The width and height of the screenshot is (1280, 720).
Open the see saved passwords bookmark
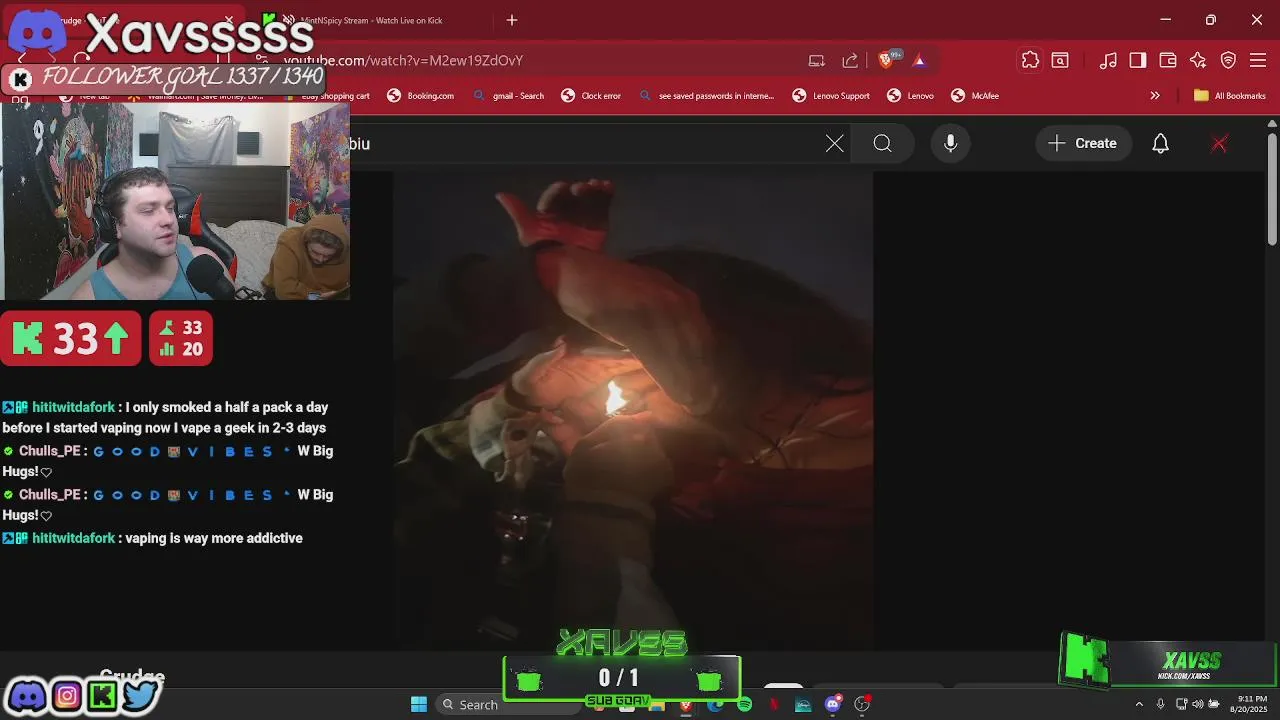[x=708, y=95]
